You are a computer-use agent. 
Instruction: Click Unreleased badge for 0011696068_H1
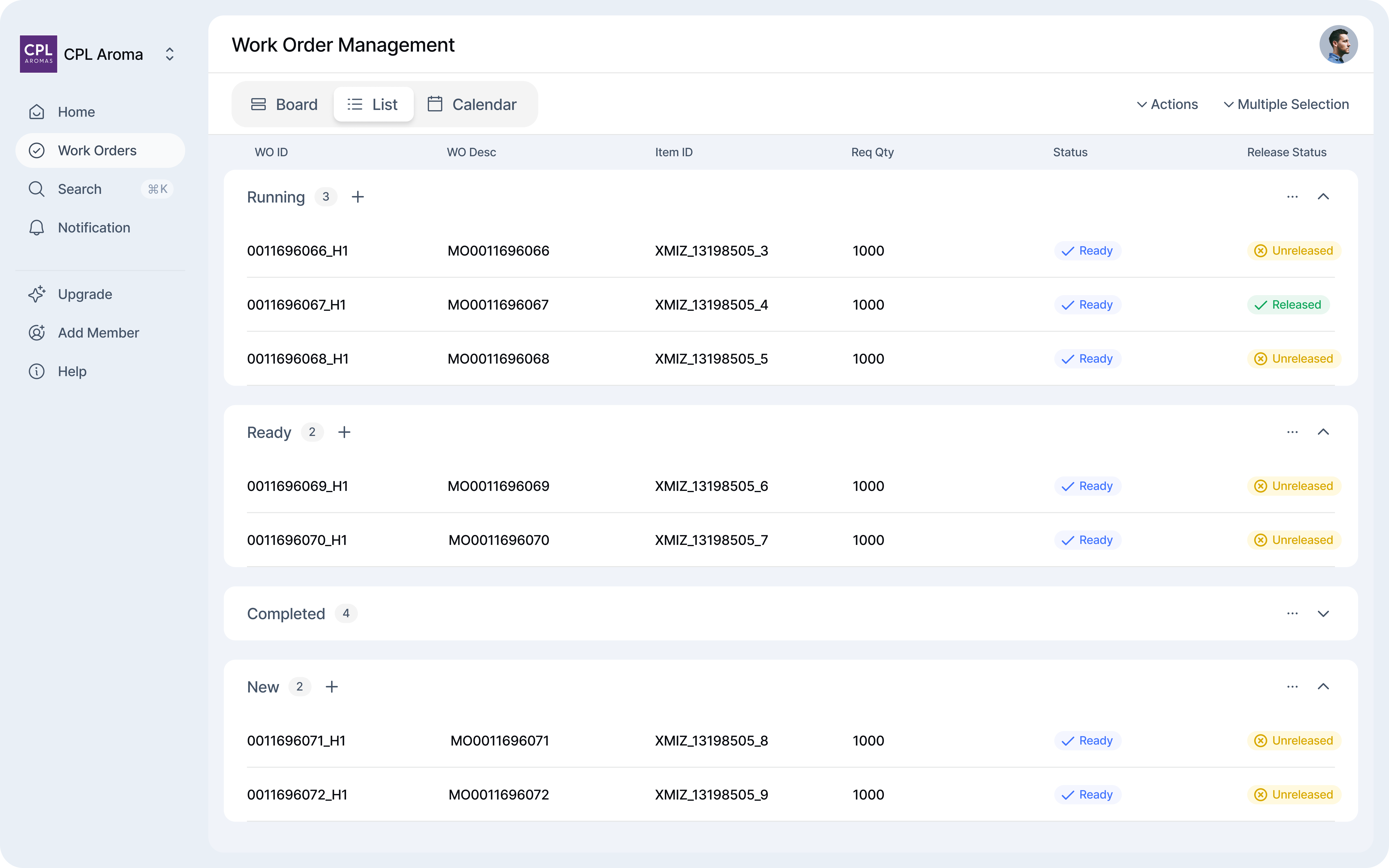(1294, 359)
